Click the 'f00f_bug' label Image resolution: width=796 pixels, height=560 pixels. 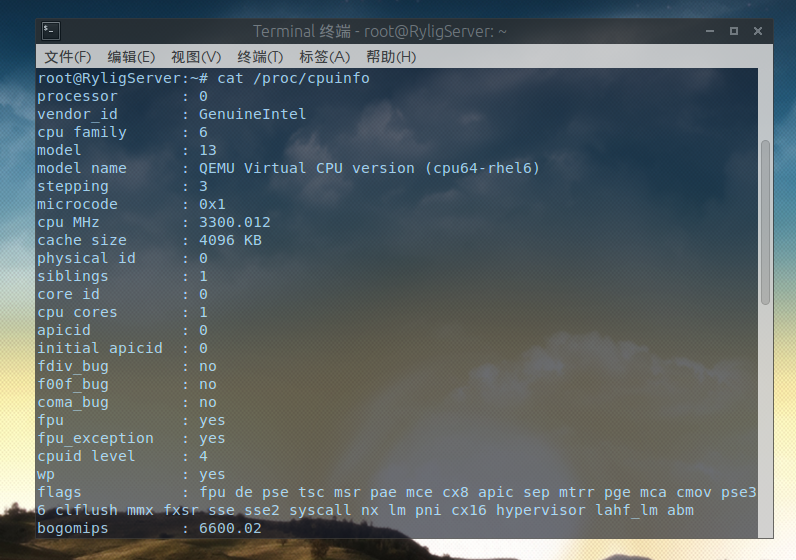(x=73, y=384)
